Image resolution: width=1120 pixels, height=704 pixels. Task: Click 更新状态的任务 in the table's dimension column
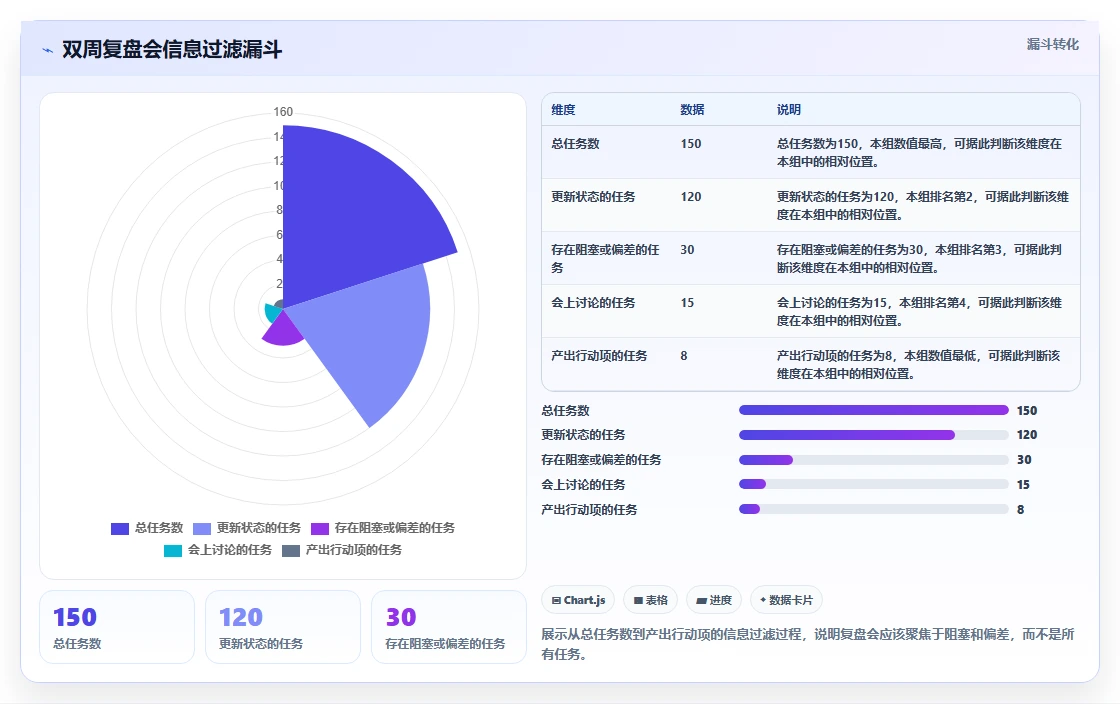593,196
